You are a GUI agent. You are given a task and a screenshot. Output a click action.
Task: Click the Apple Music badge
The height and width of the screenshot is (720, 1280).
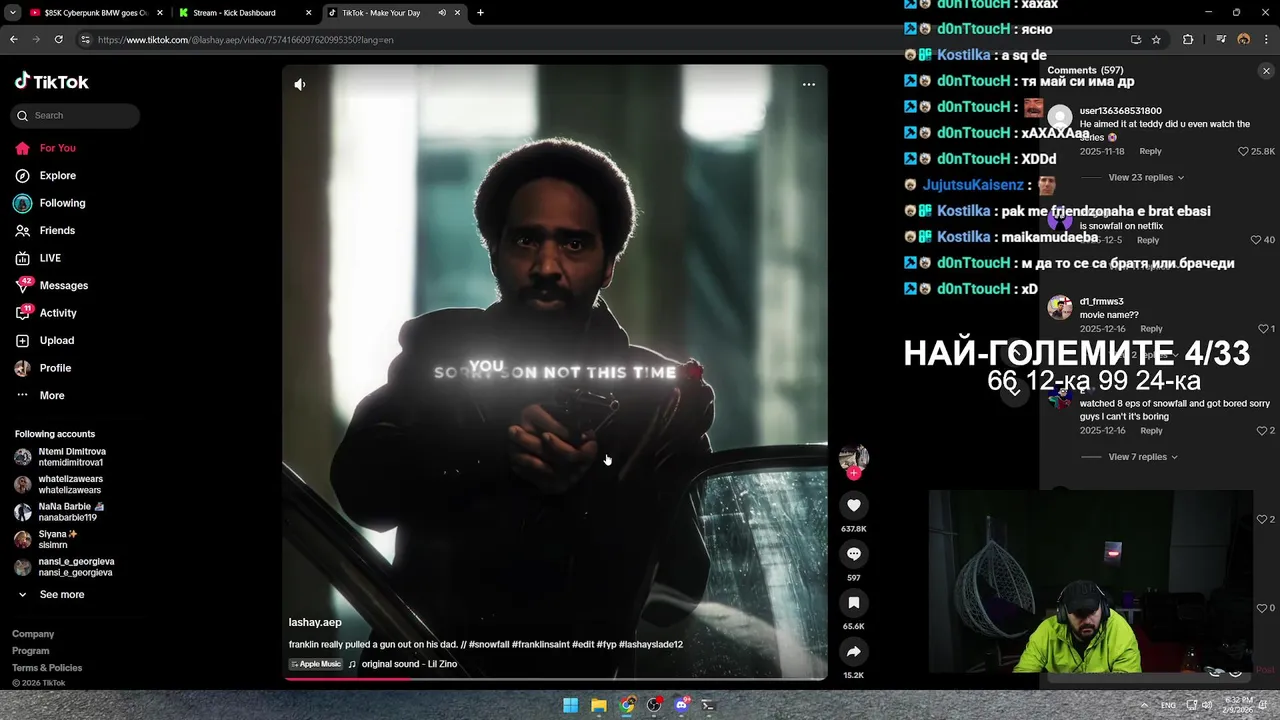click(x=316, y=664)
